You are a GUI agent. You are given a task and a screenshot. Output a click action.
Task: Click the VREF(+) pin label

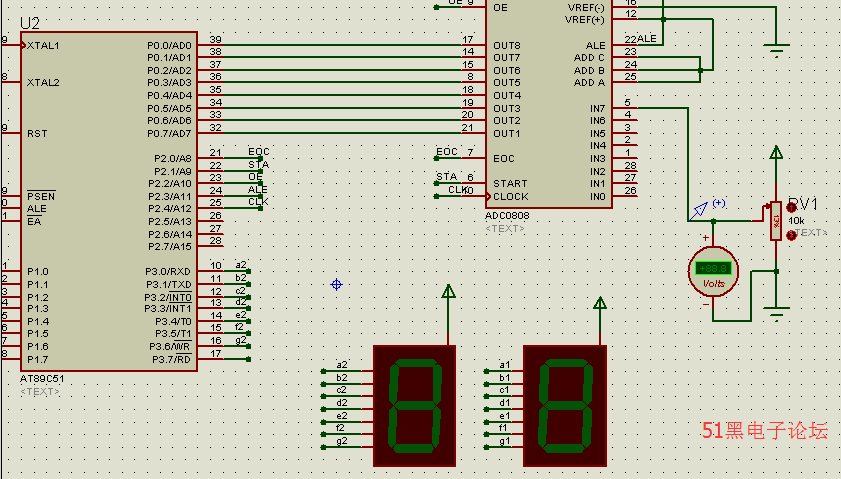[585, 20]
